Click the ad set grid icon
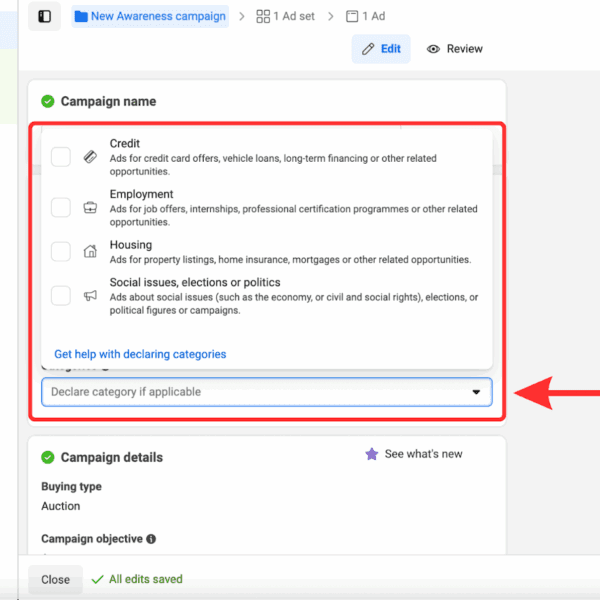This screenshot has width=600, height=600. (x=263, y=17)
